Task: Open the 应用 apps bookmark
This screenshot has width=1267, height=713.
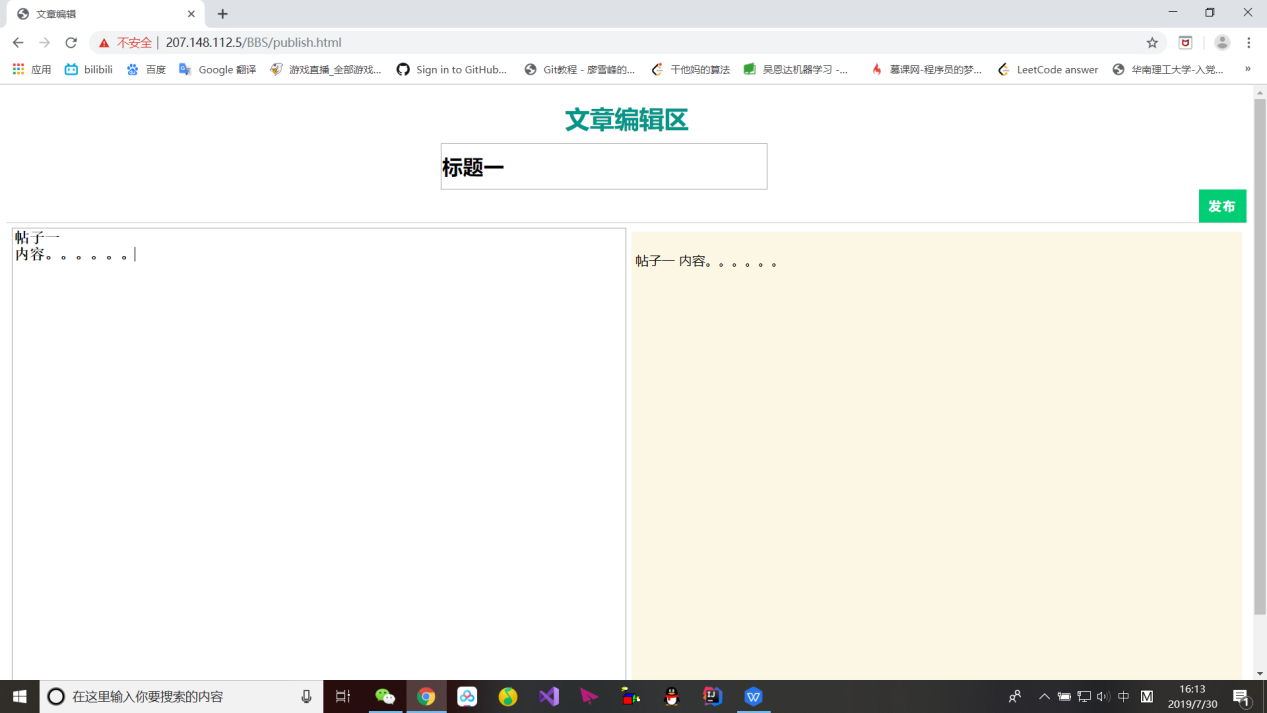Action: (31, 70)
